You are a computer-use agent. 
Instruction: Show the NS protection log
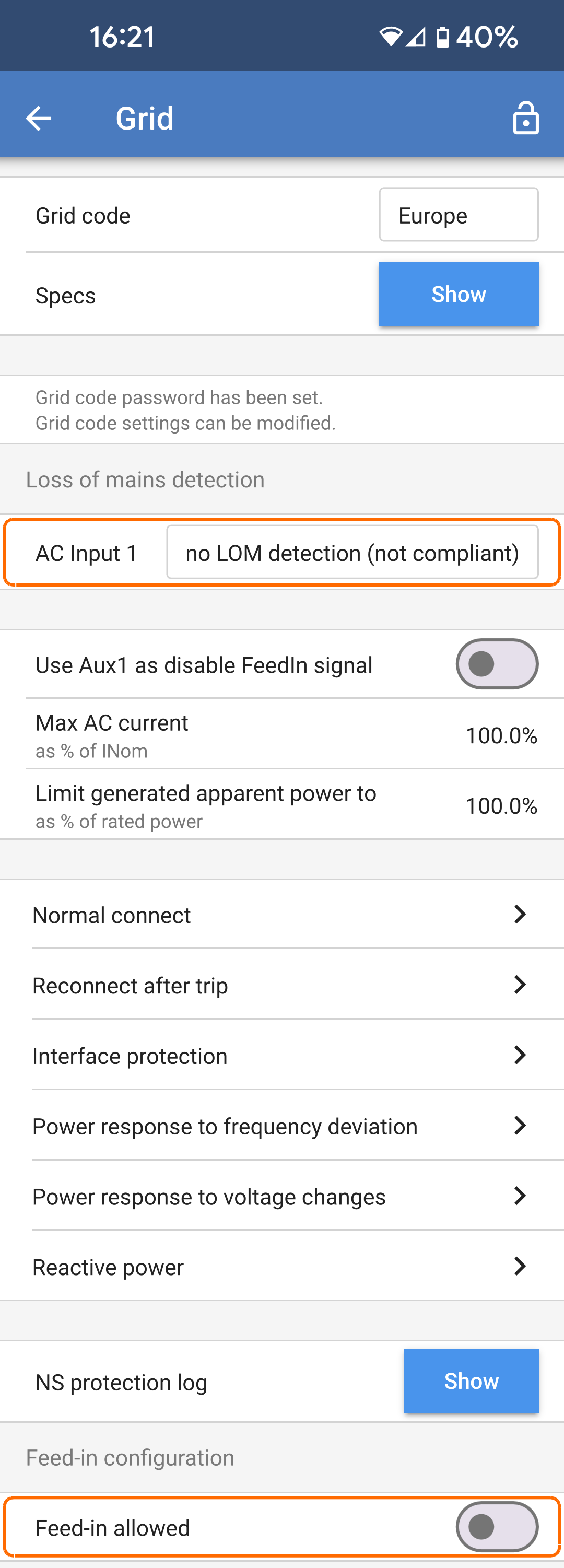(x=471, y=1381)
